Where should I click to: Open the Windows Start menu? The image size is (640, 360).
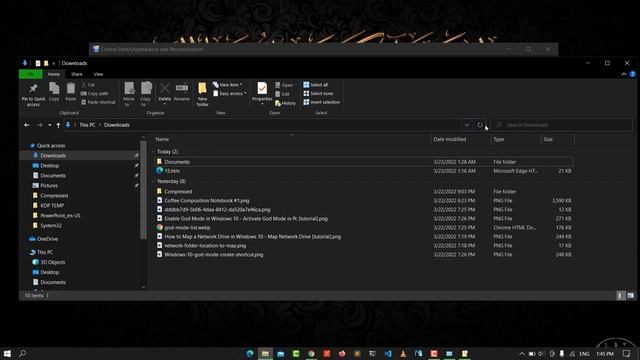coord(7,353)
